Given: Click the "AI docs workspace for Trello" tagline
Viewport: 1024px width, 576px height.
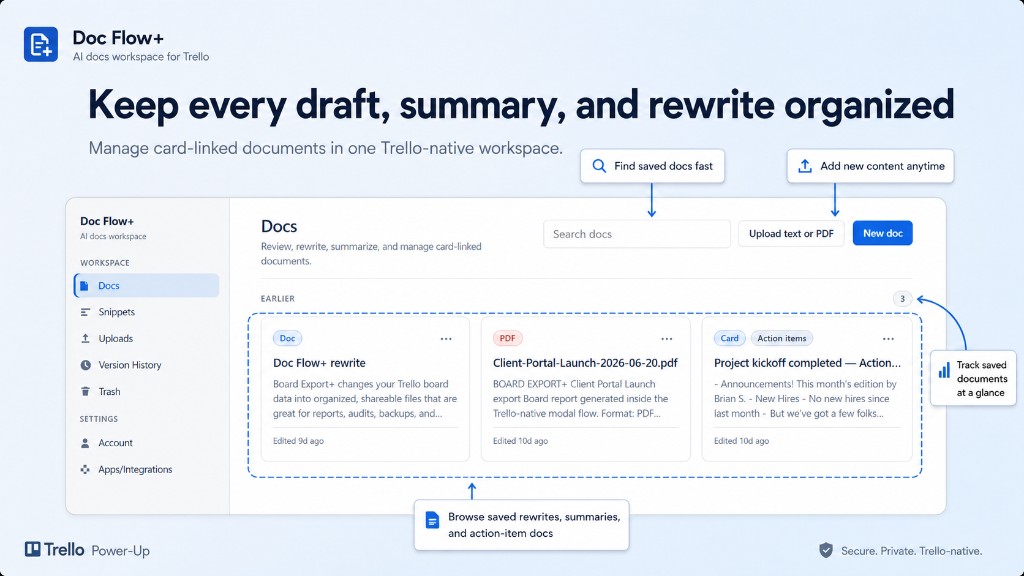Looking at the screenshot, I should click(141, 57).
